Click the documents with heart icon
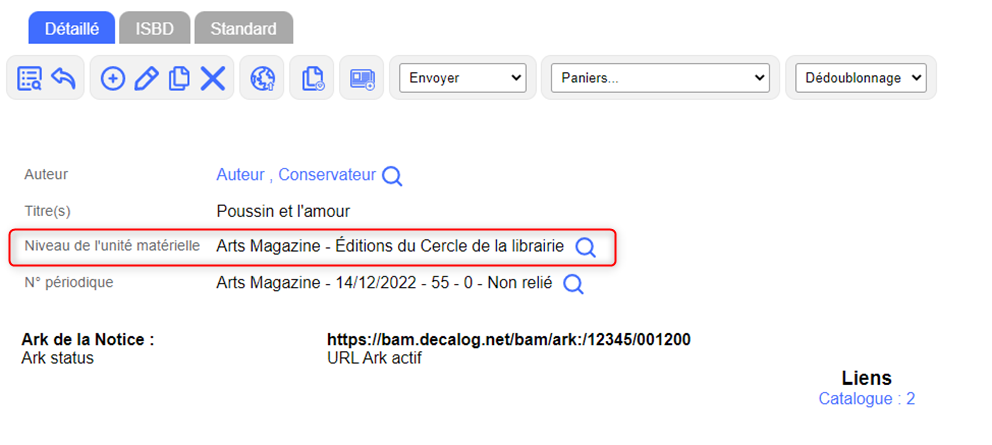This screenshot has height=445, width=992. (x=313, y=78)
